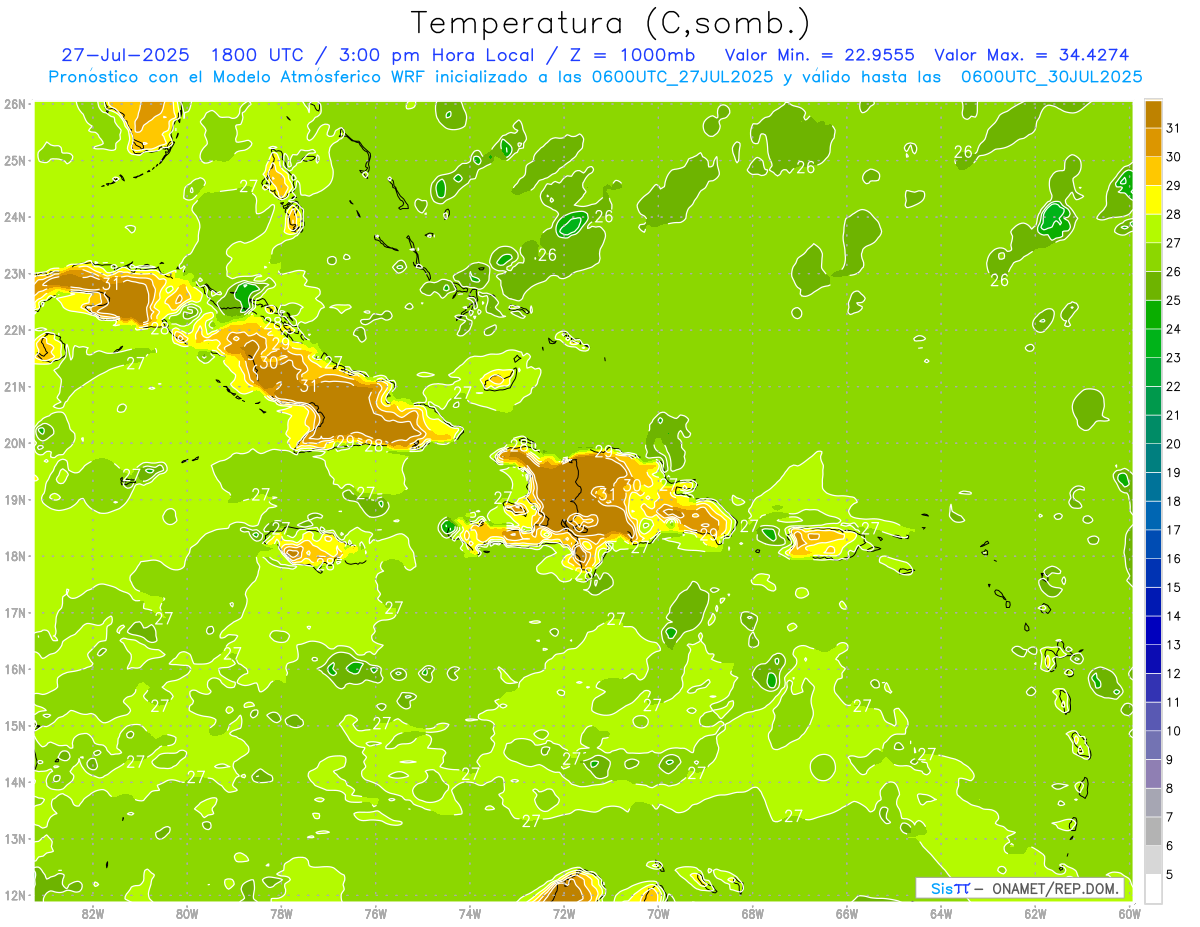1200x927 pixels.
Task: Click the "60W" longitude axis label
Action: point(1129,912)
